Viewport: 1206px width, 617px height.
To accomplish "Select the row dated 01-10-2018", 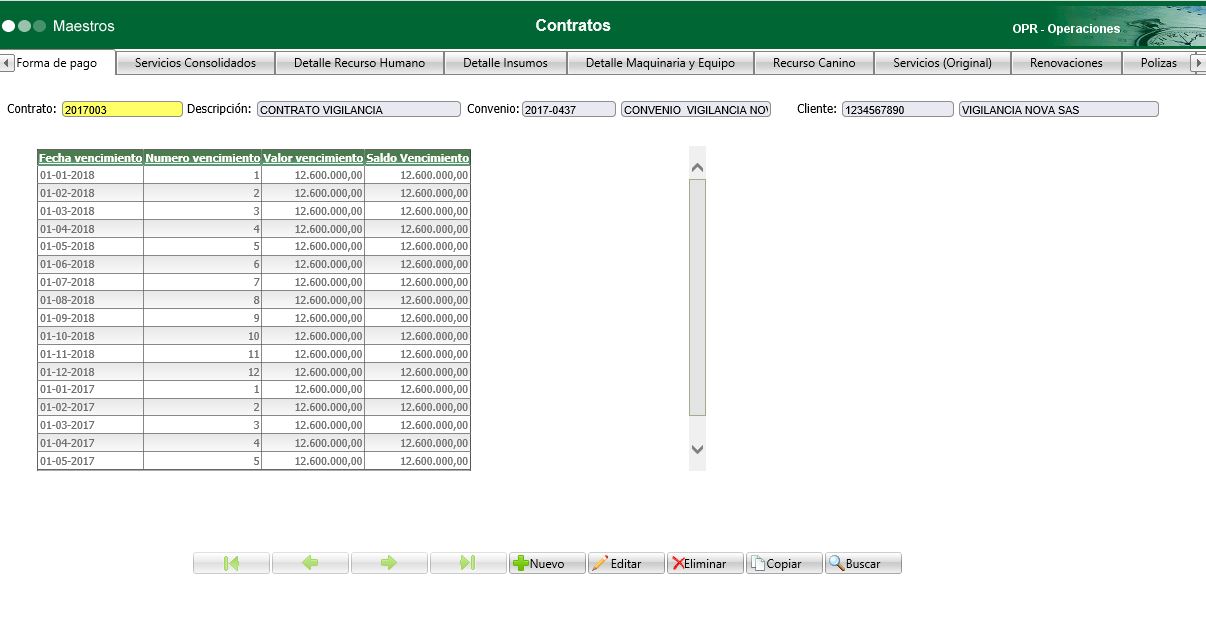I will (254, 336).
